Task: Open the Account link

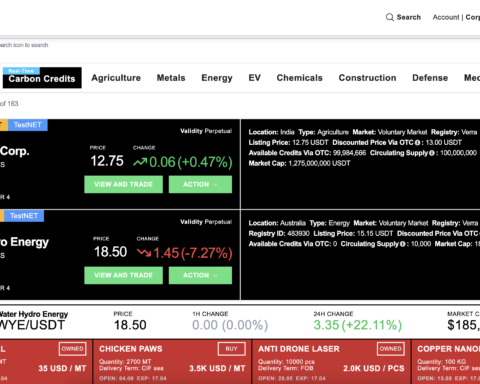Action: click(x=446, y=17)
